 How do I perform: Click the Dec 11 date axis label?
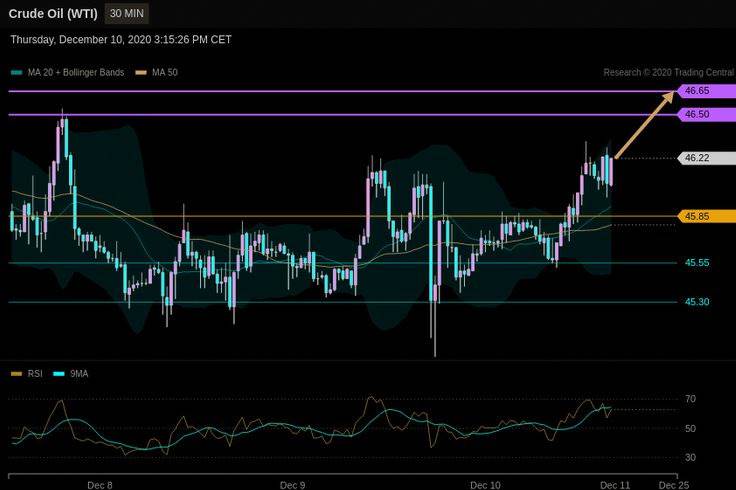[x=615, y=485]
